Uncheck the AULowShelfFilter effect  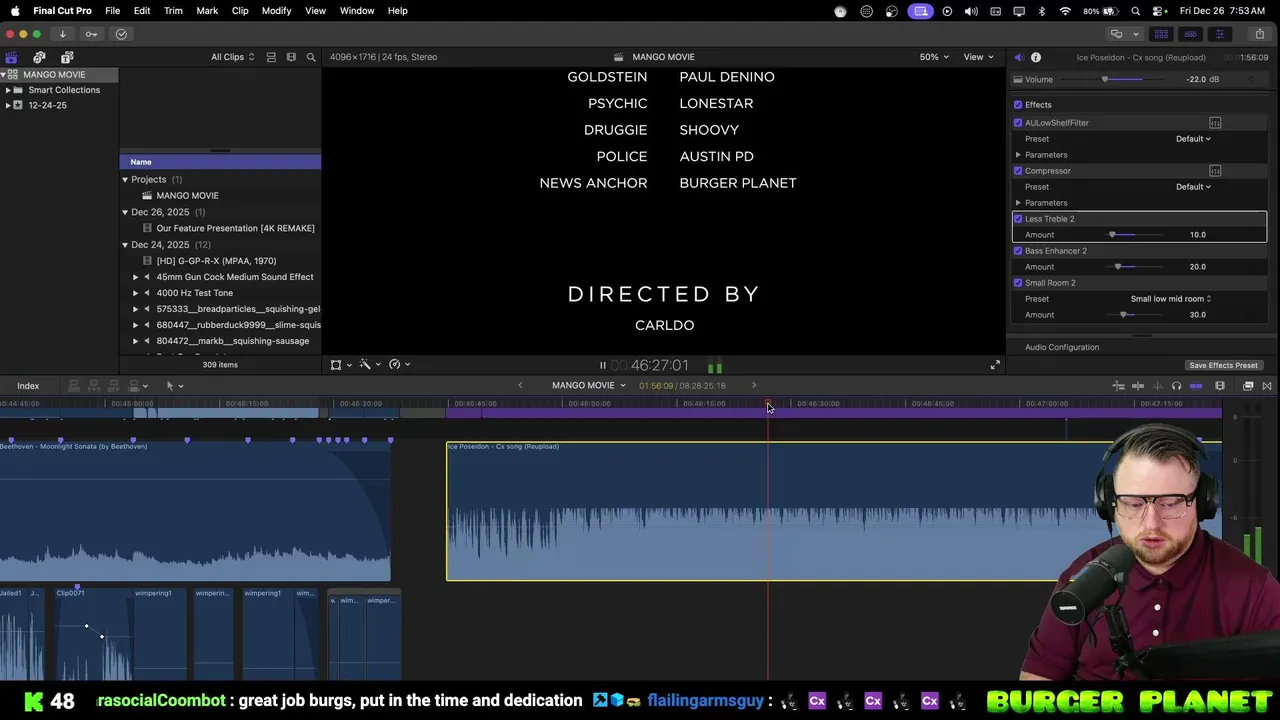tap(1018, 123)
